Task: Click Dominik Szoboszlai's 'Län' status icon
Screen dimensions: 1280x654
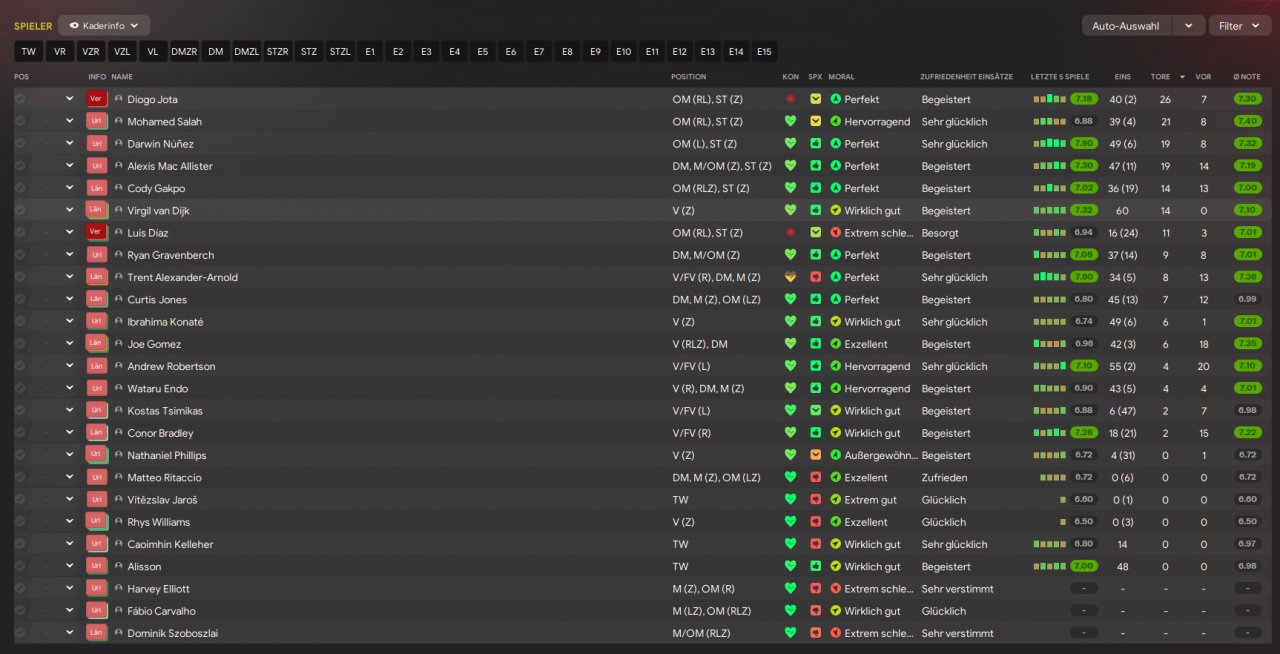Action: (97, 633)
